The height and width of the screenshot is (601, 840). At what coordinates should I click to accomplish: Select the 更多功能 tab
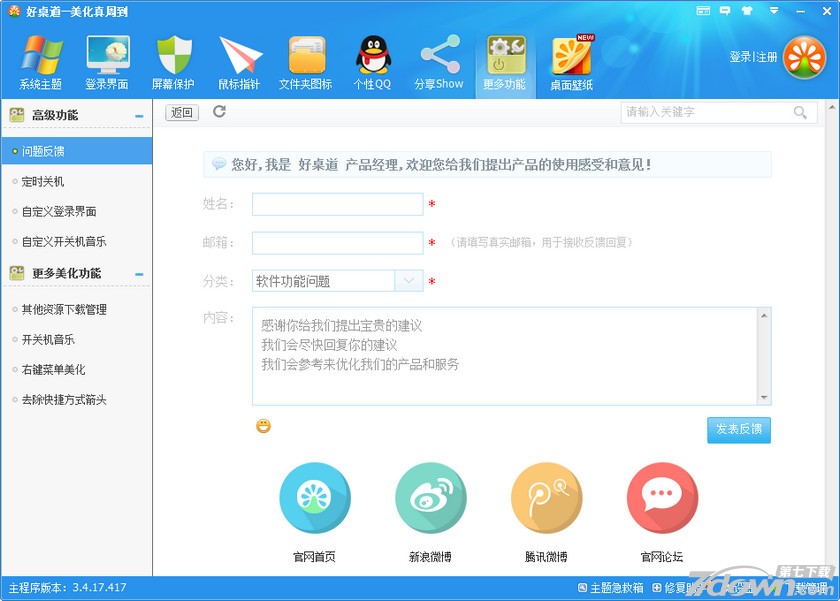(505, 64)
